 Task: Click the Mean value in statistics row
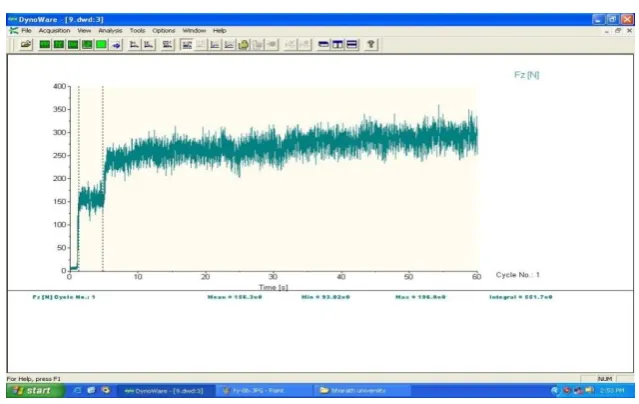(235, 297)
